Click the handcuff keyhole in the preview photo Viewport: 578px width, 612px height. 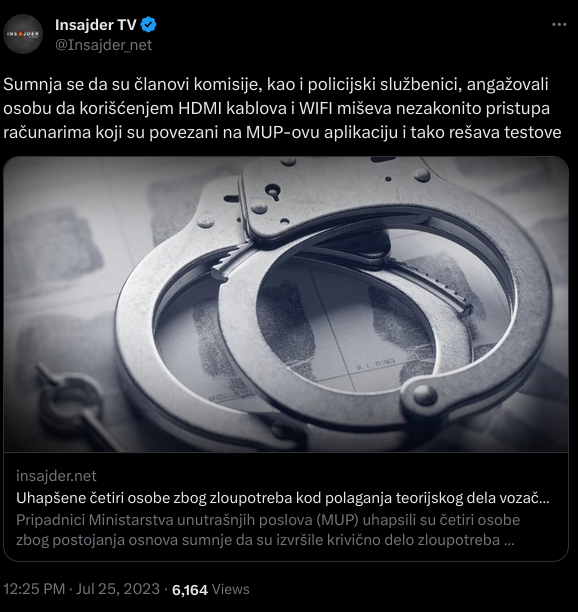(x=273, y=192)
